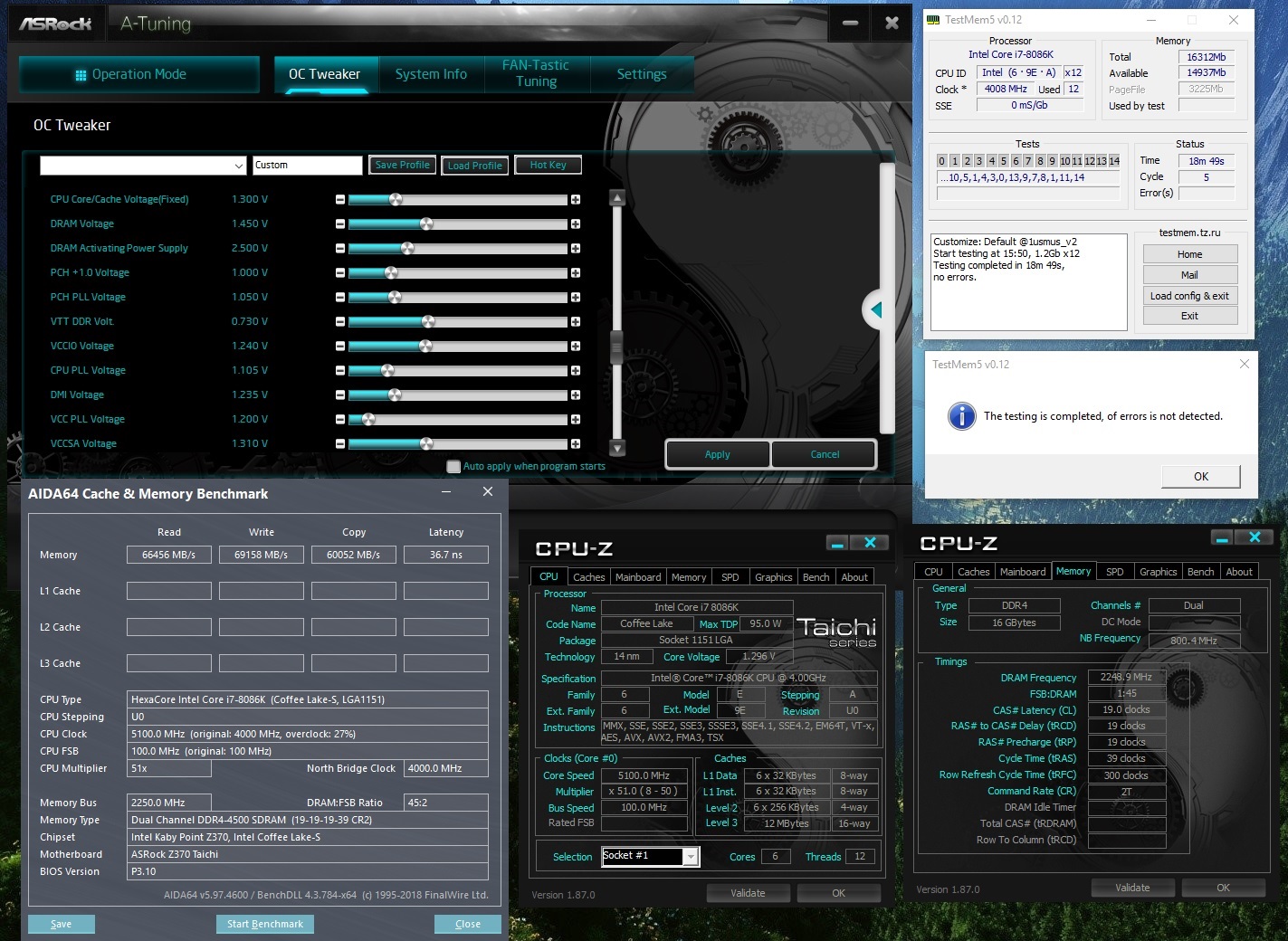Lower VCC PLL Voltage via minus icon
Viewport: 1288px width, 941px height.
point(340,419)
